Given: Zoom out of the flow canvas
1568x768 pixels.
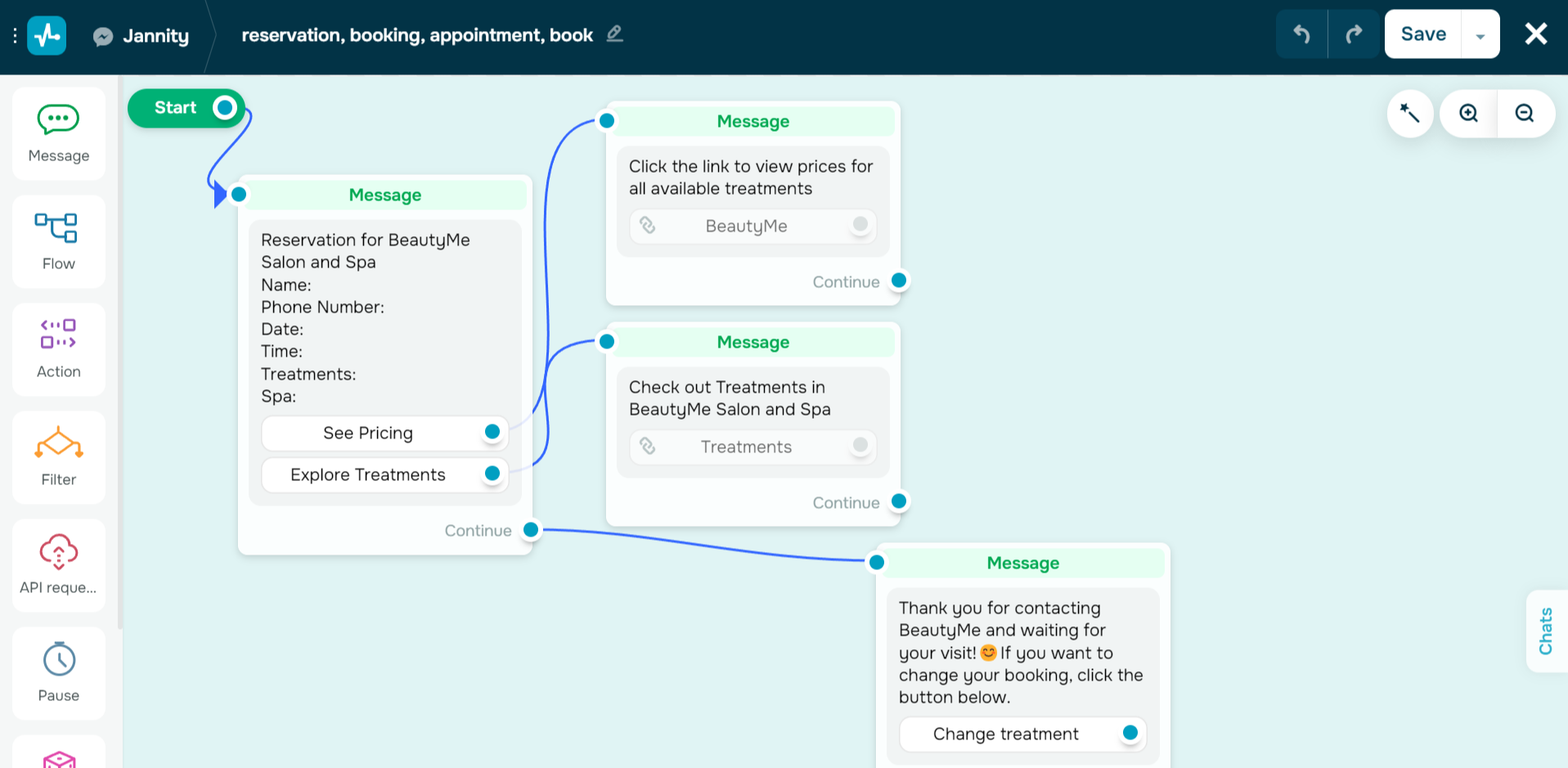Looking at the screenshot, I should click(1525, 113).
